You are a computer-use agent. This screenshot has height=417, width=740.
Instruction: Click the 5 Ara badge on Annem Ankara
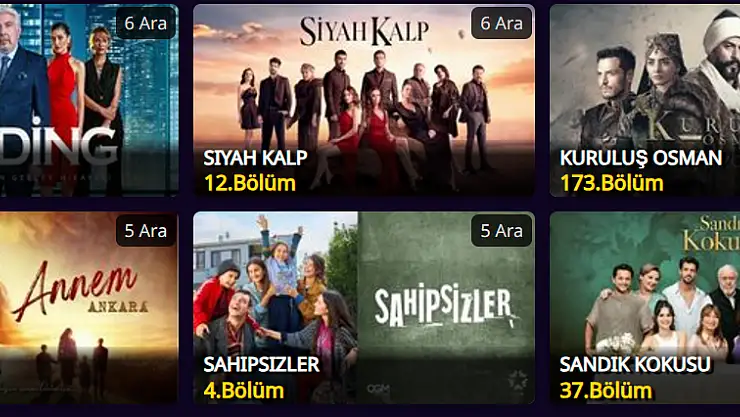pos(146,231)
